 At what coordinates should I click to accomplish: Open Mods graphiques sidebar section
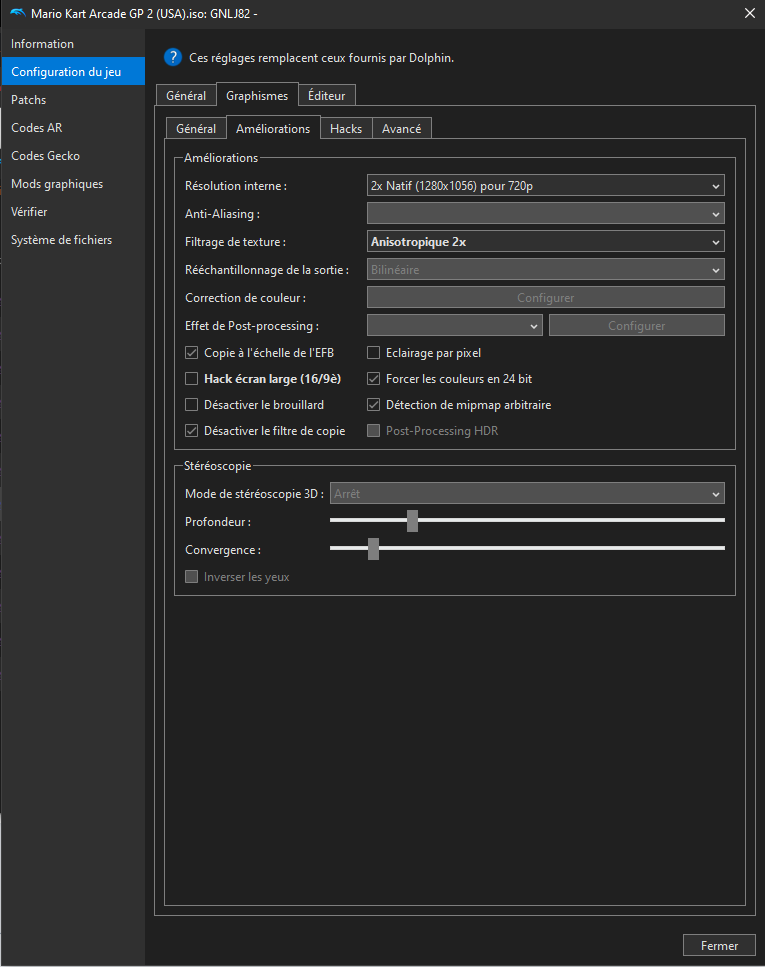click(56, 184)
